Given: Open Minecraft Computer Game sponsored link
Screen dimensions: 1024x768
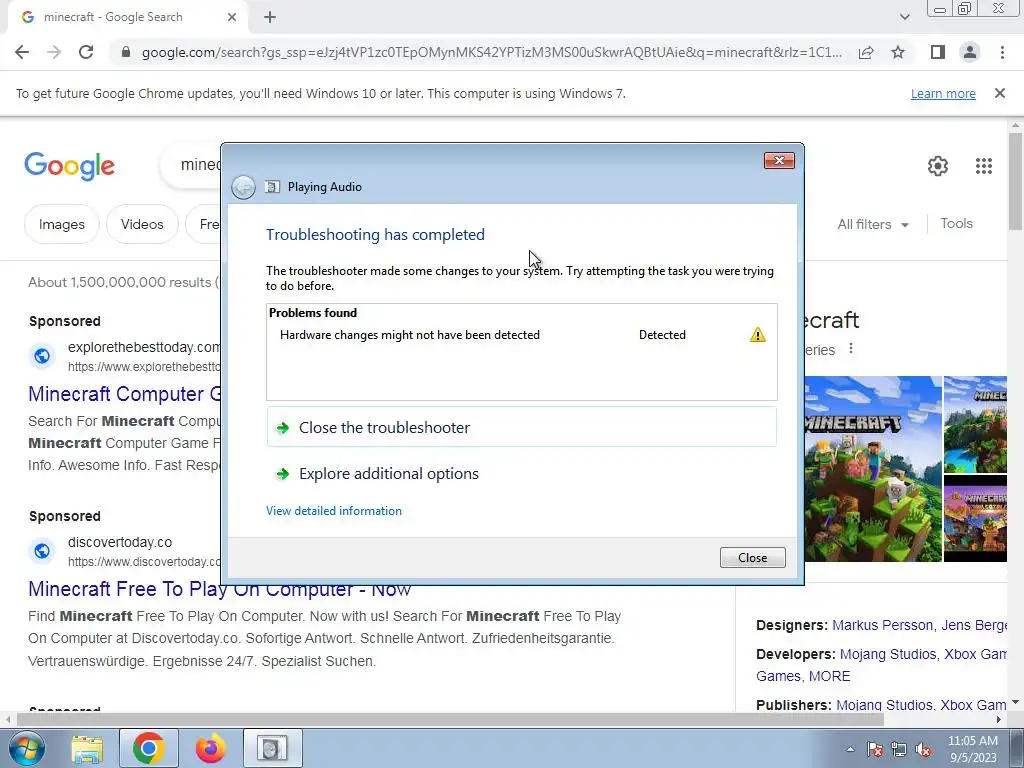Looking at the screenshot, I should tap(125, 394).
